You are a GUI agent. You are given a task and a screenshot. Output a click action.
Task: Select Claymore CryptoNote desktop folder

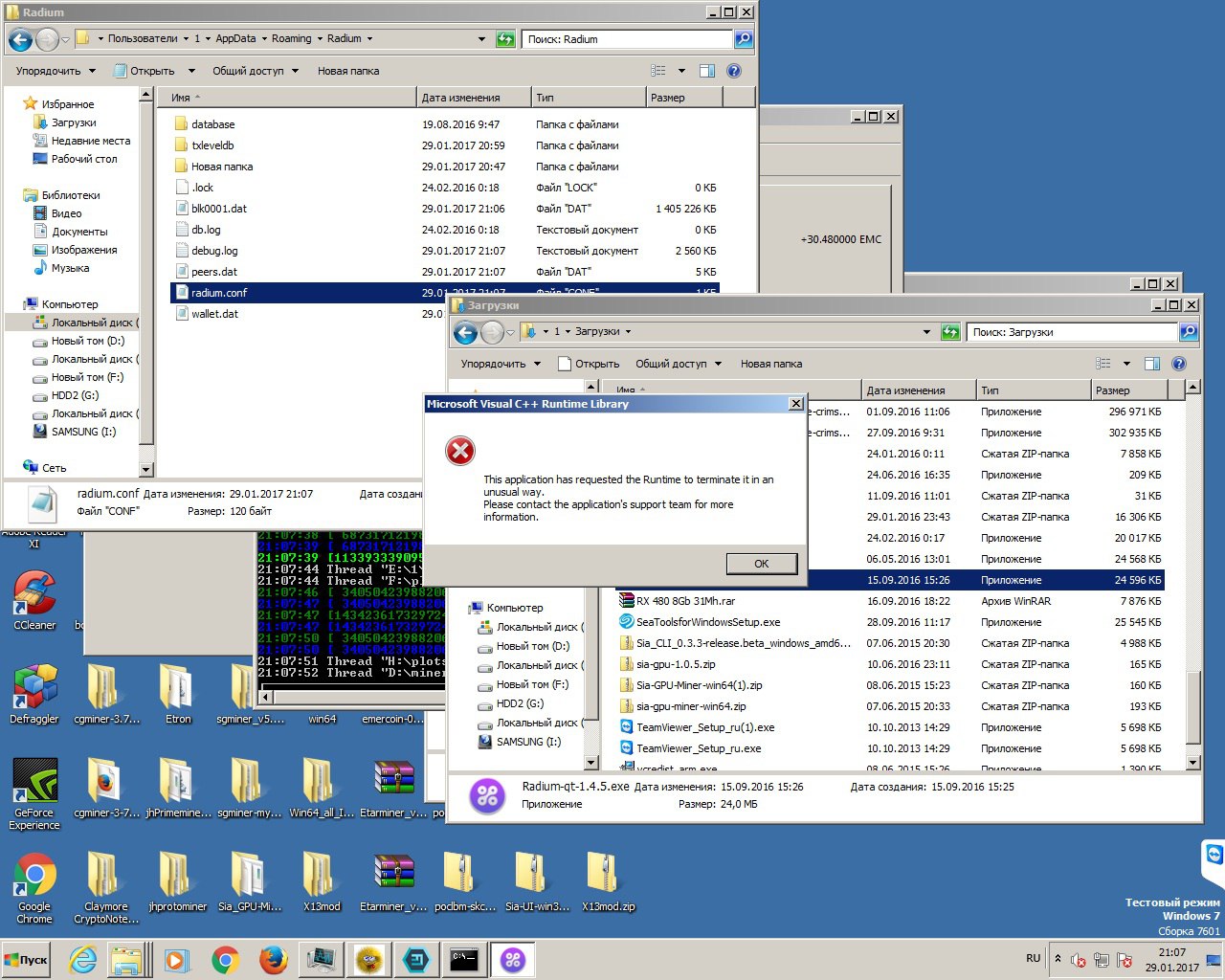[x=106, y=887]
